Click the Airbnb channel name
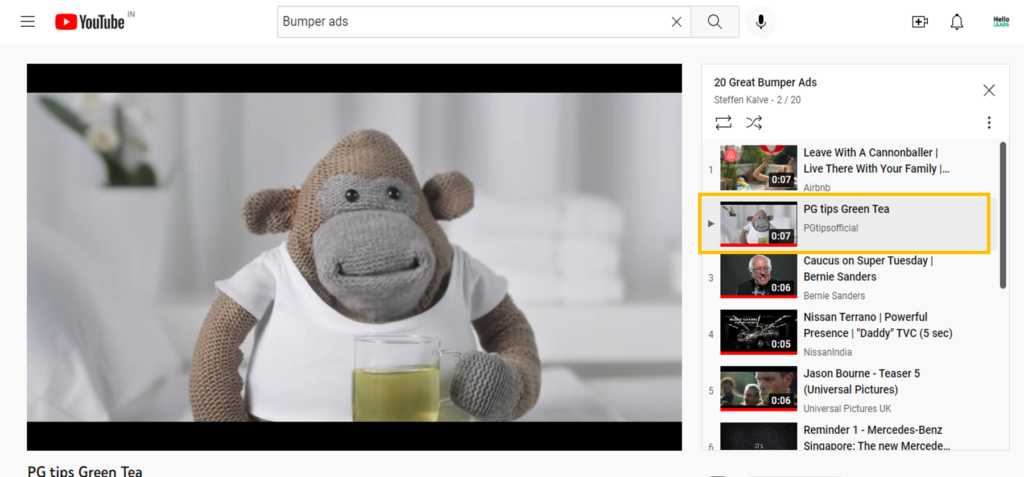 [816, 188]
